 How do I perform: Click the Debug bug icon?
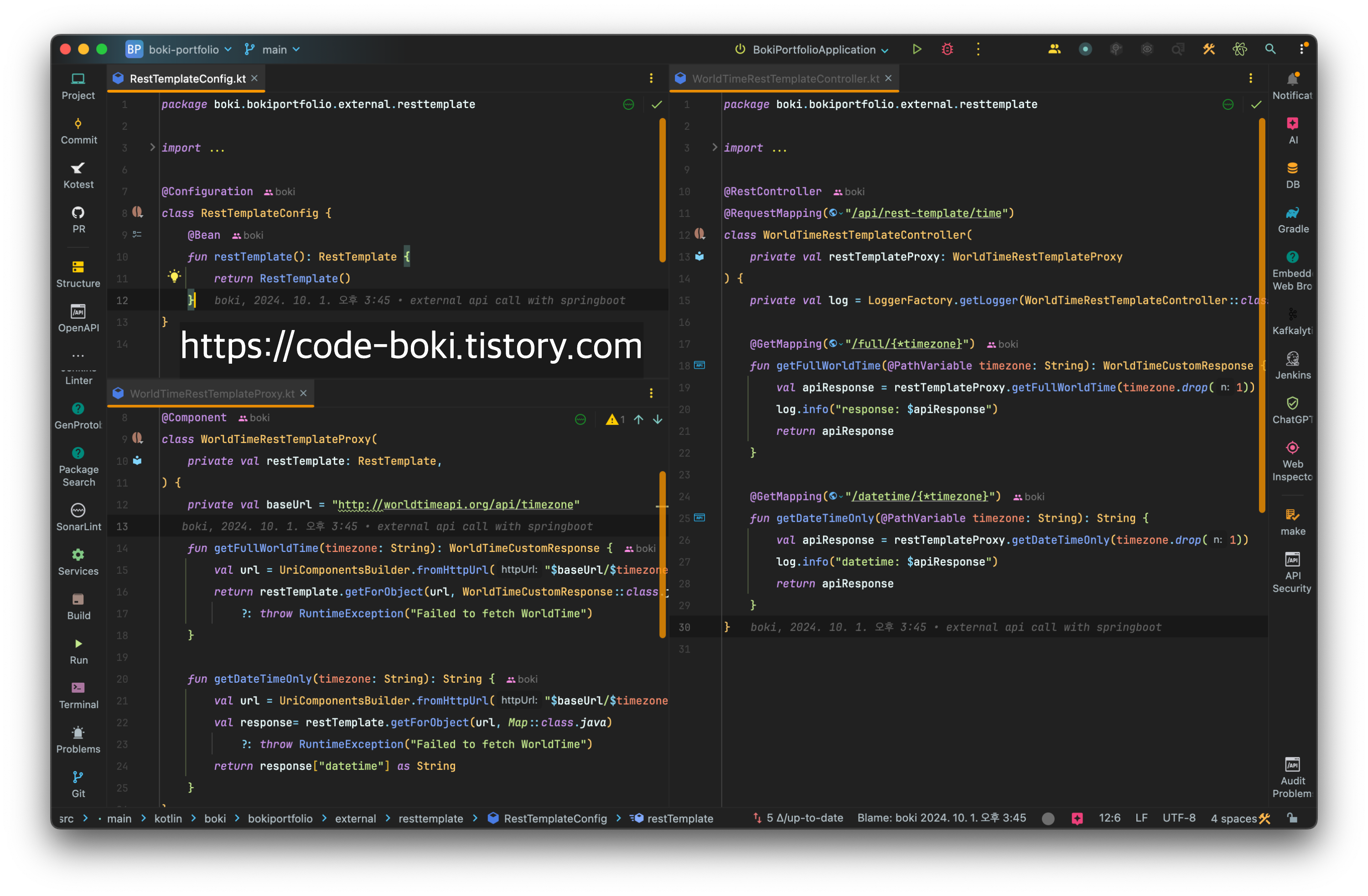pyautogui.click(x=947, y=49)
